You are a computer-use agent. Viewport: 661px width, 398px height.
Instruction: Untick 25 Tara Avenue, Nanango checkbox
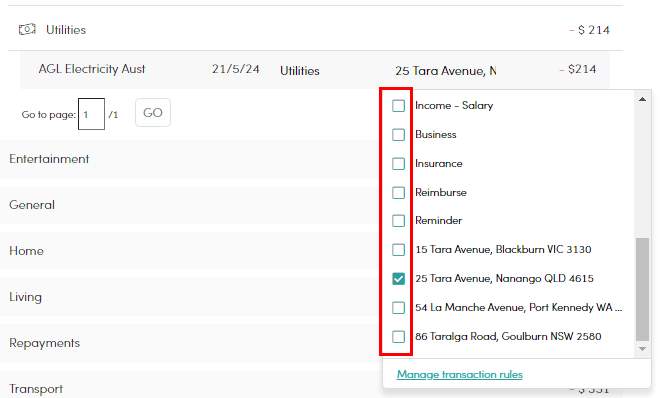398,279
